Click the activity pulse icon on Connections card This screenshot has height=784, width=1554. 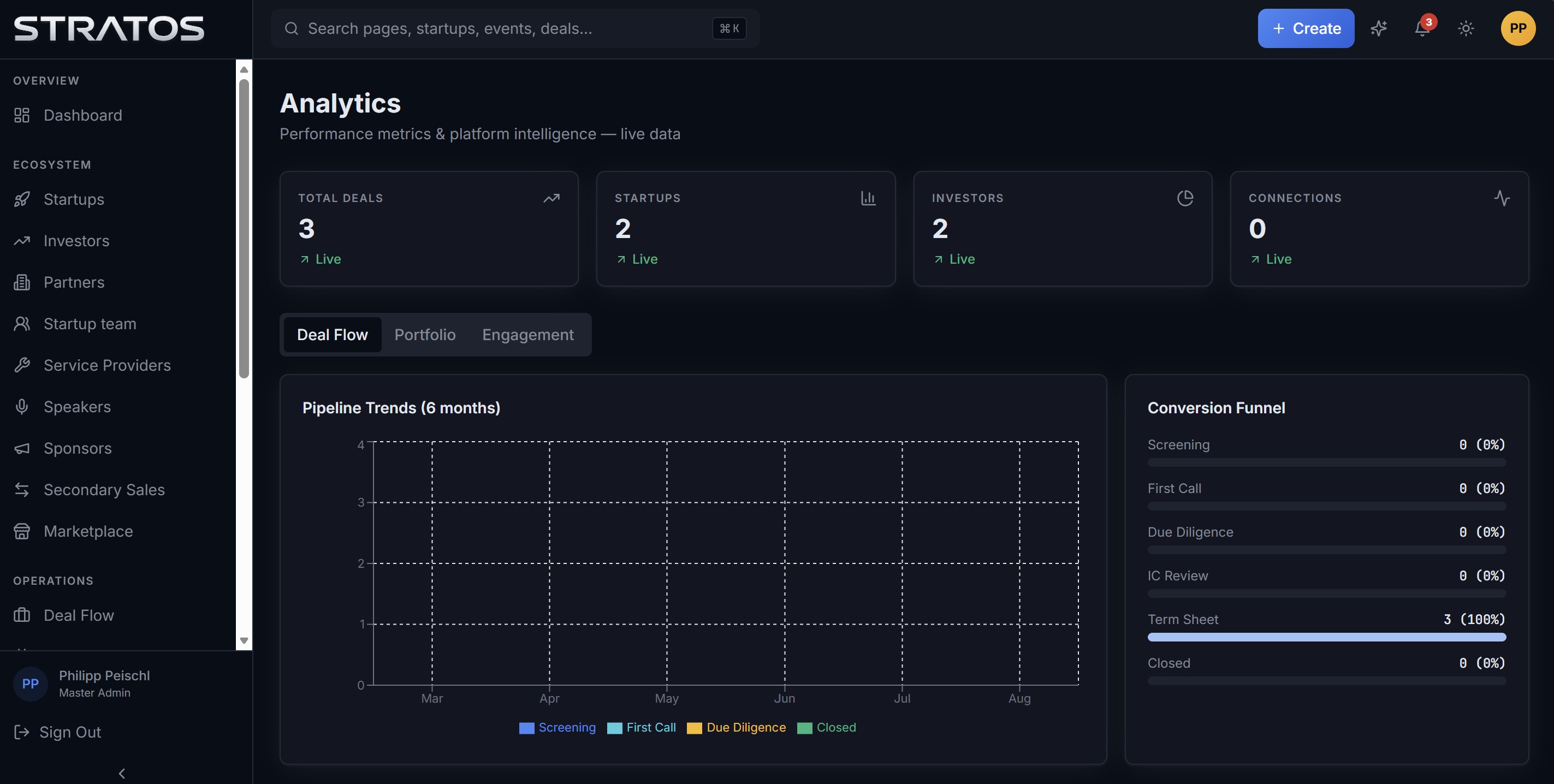pyautogui.click(x=1502, y=198)
